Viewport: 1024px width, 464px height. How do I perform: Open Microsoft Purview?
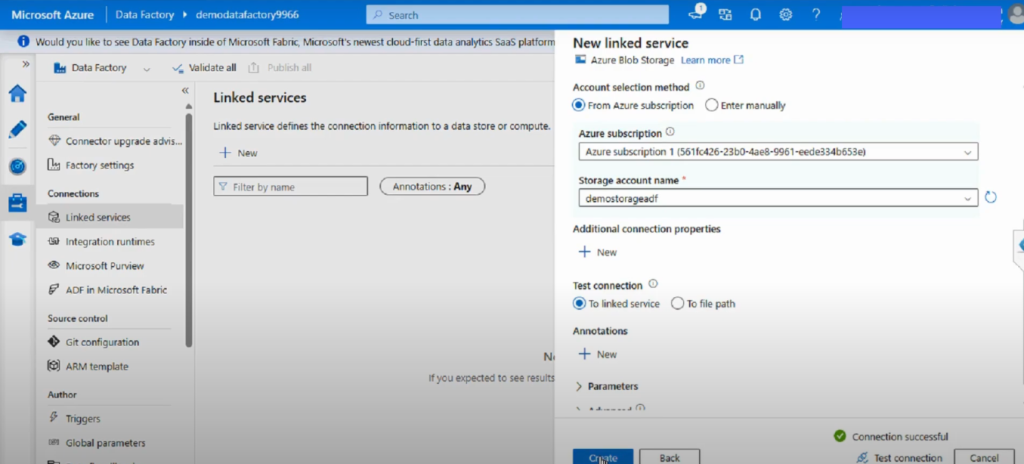coord(96,266)
